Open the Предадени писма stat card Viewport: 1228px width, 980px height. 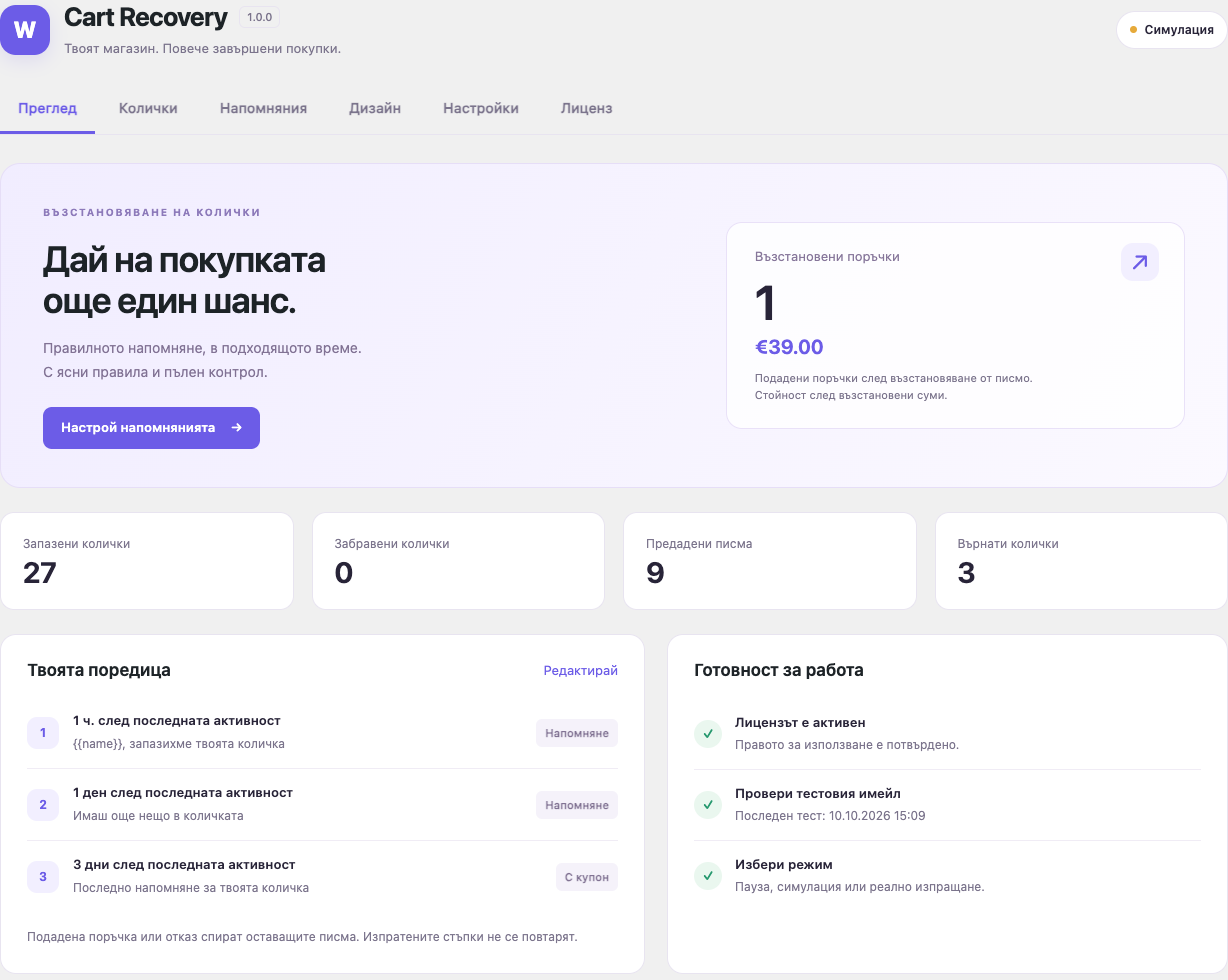pos(769,561)
